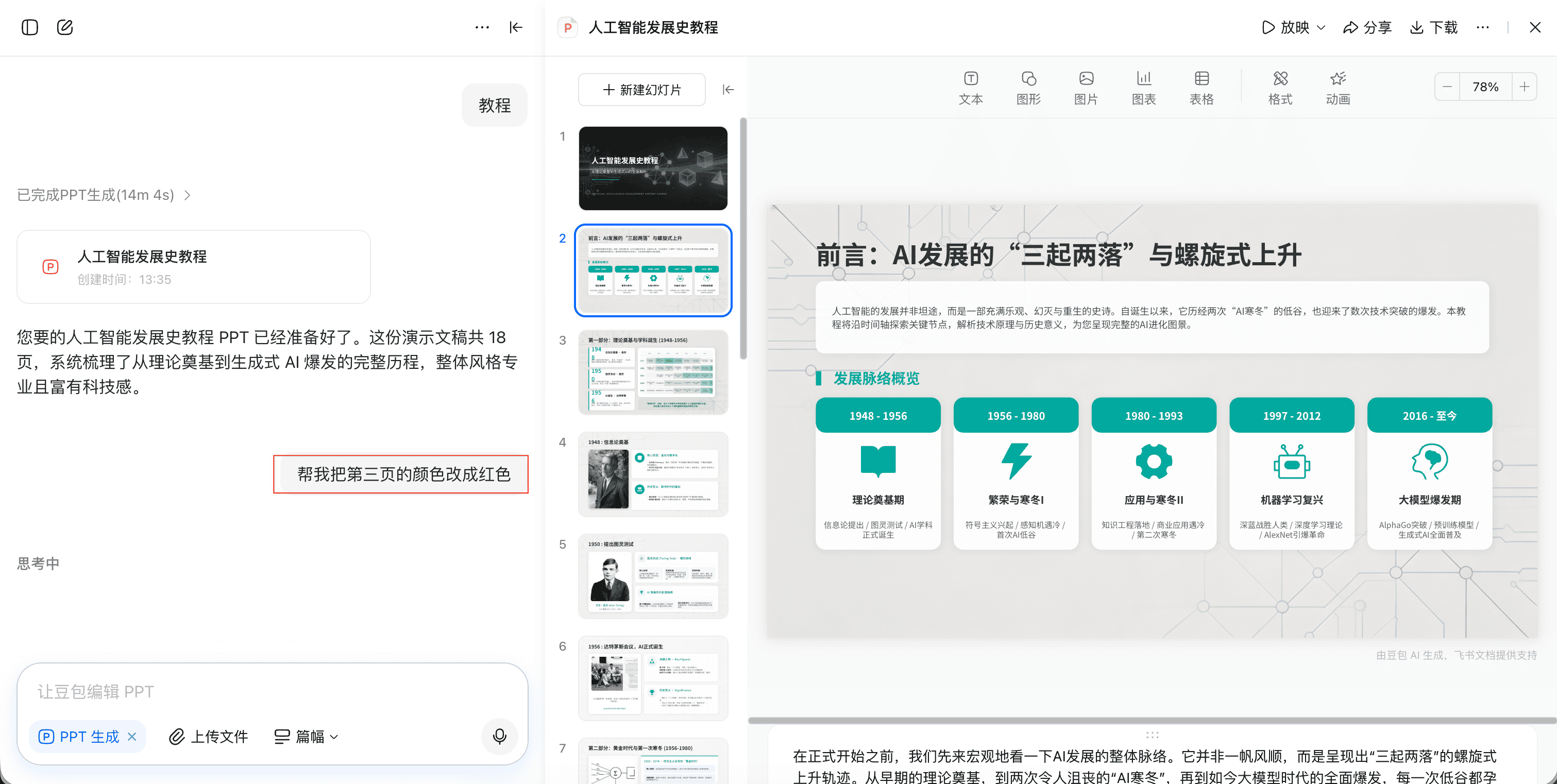Click 分享 in the top bar
Image resolution: width=1557 pixels, height=784 pixels.
1367,28
